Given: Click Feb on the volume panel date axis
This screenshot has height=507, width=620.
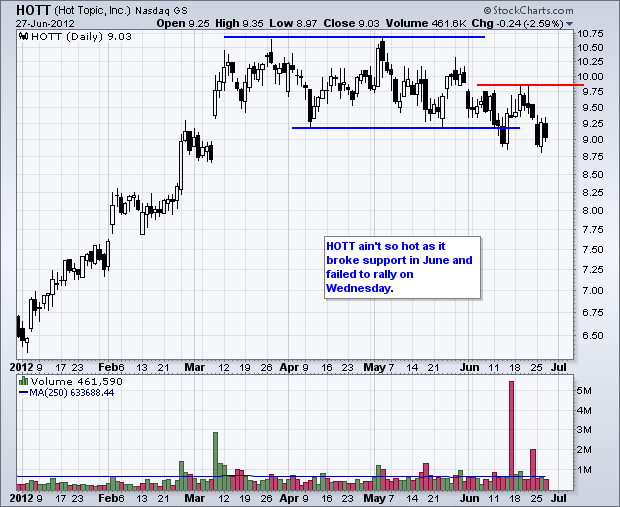Looking at the screenshot, I should (108, 498).
